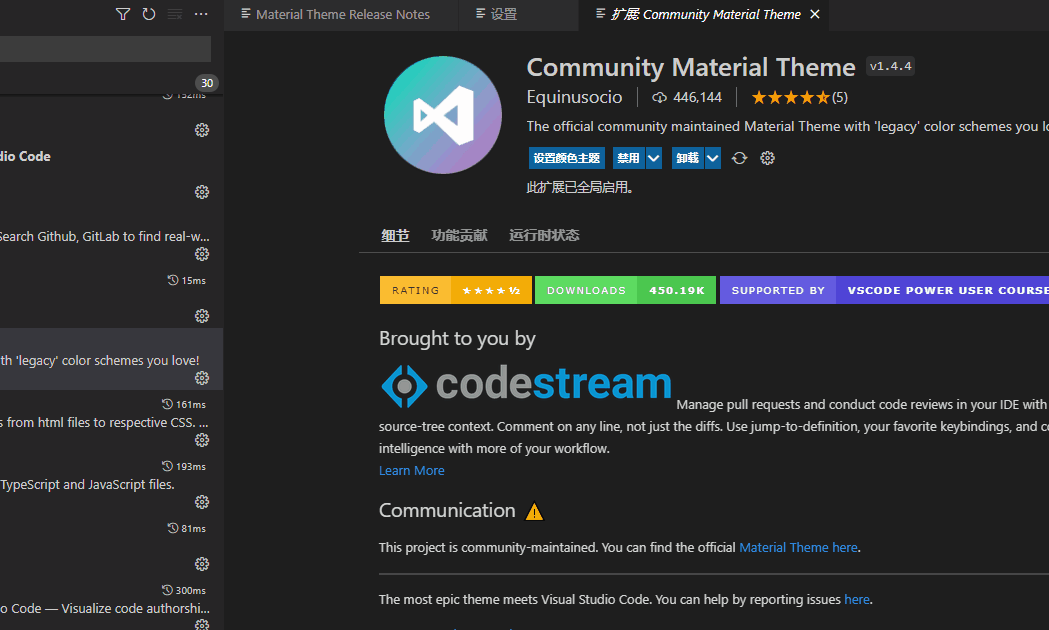
Task: Click the v1.4.4 version badge
Action: (x=890, y=66)
